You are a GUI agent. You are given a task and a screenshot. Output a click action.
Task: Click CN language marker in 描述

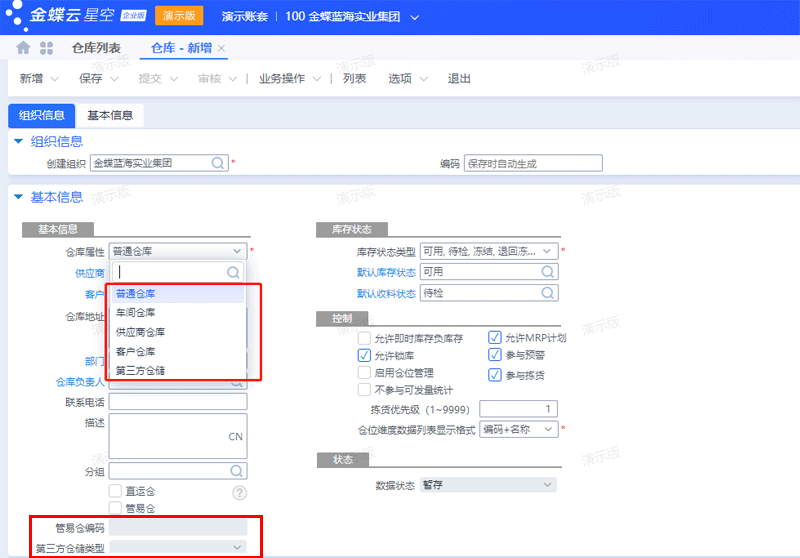[235, 437]
